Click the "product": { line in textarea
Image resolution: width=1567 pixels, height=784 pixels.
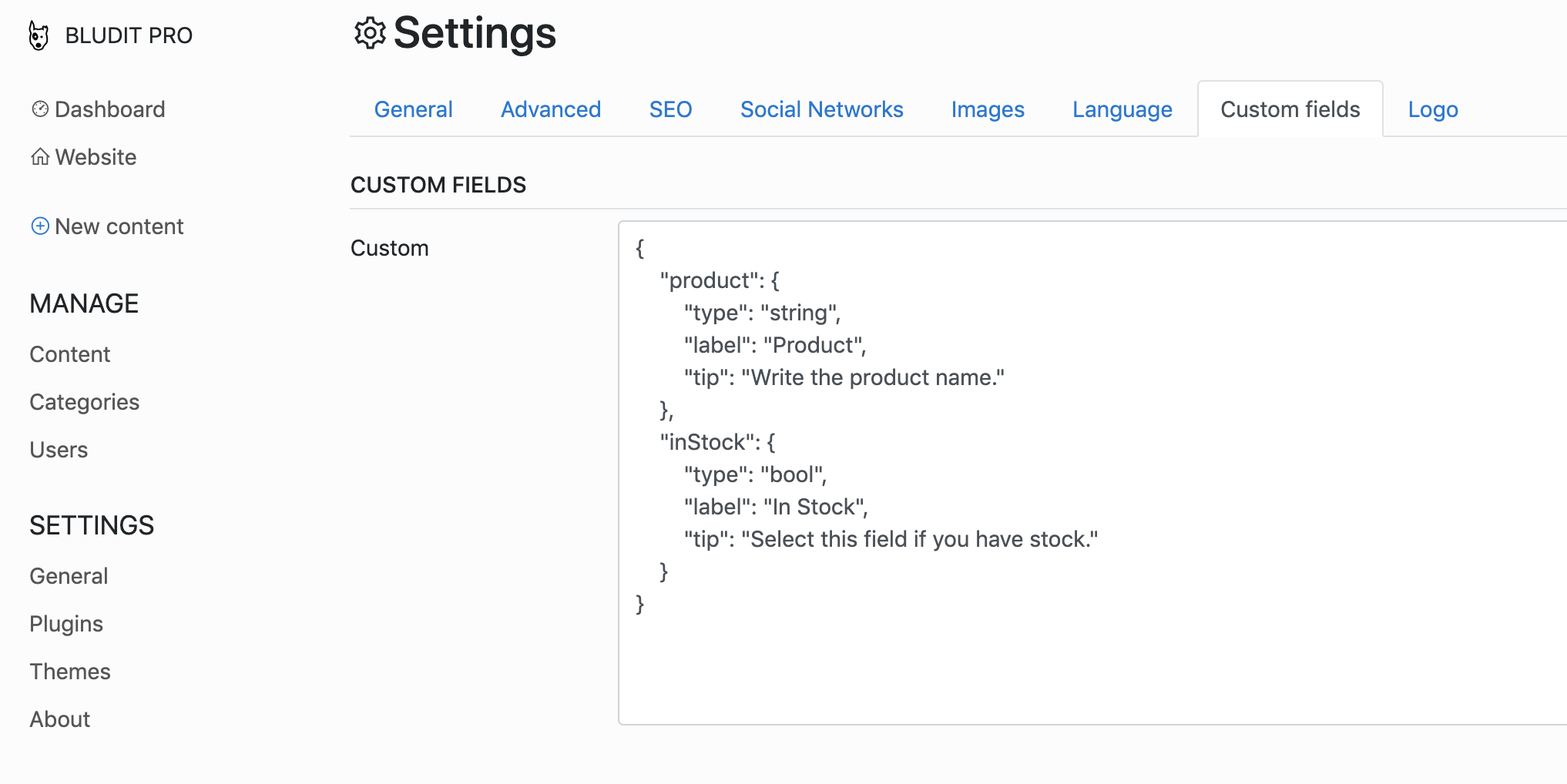coord(720,280)
